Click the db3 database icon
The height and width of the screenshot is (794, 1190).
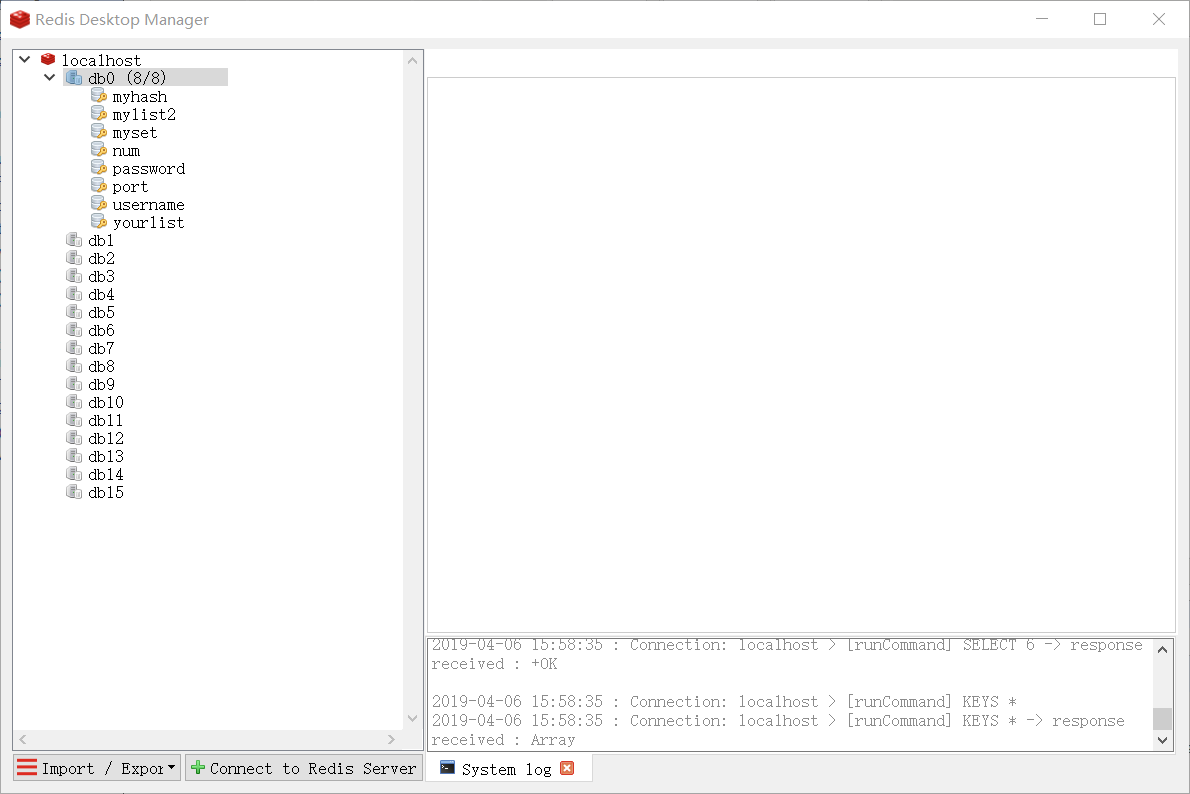coord(74,276)
